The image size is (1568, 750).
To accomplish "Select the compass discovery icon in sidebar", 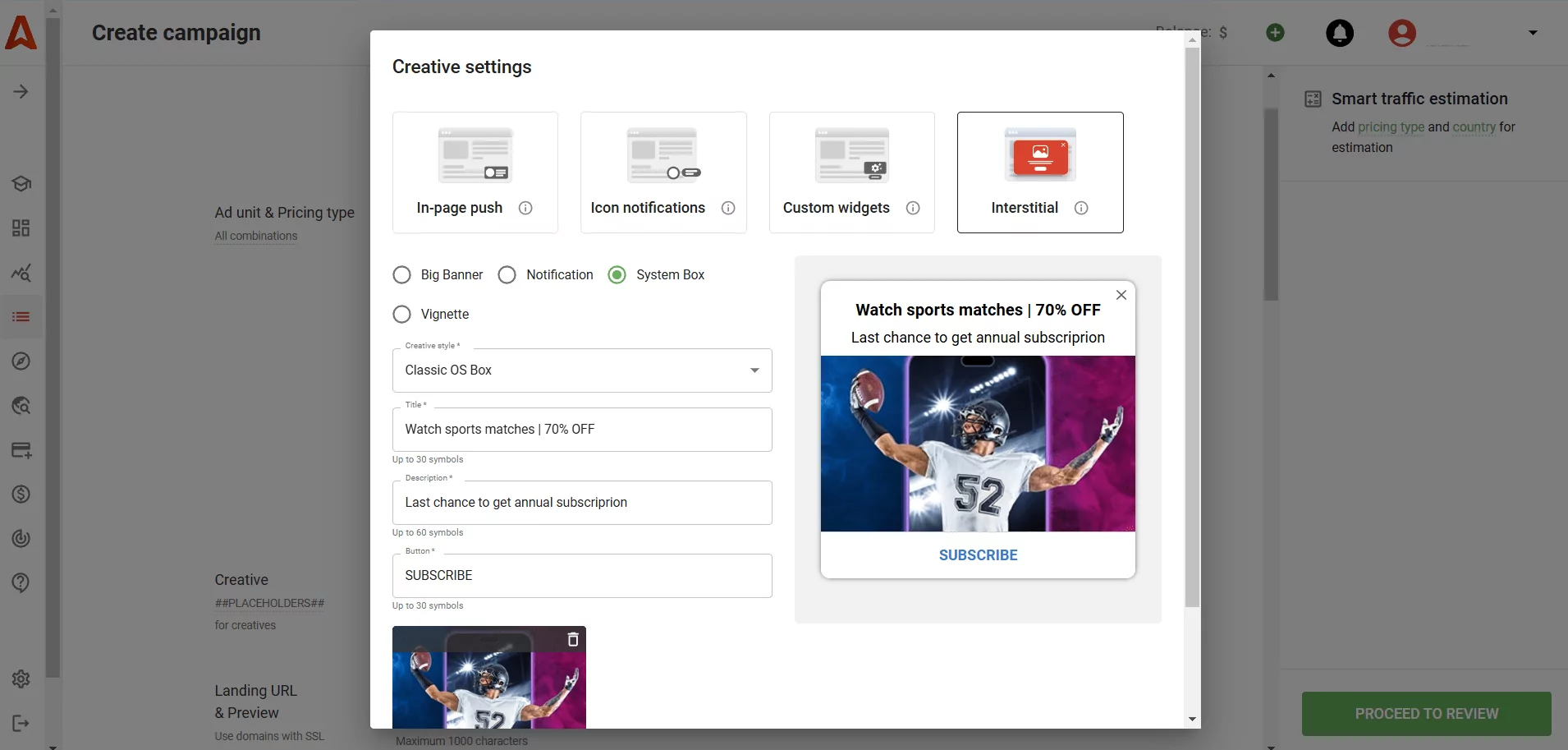I will [21, 361].
